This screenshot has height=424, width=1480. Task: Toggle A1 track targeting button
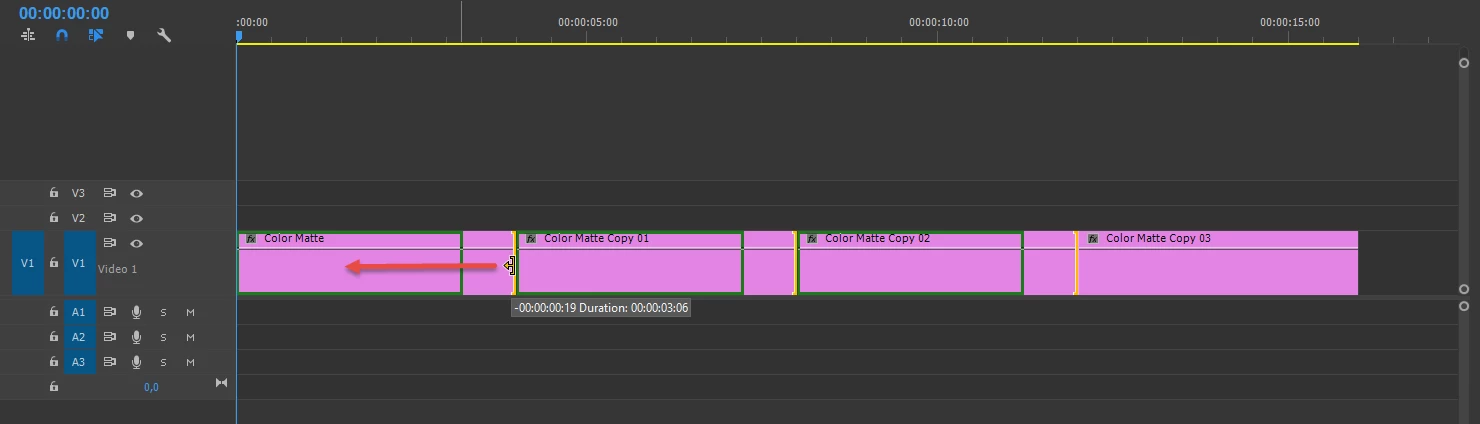[79, 312]
